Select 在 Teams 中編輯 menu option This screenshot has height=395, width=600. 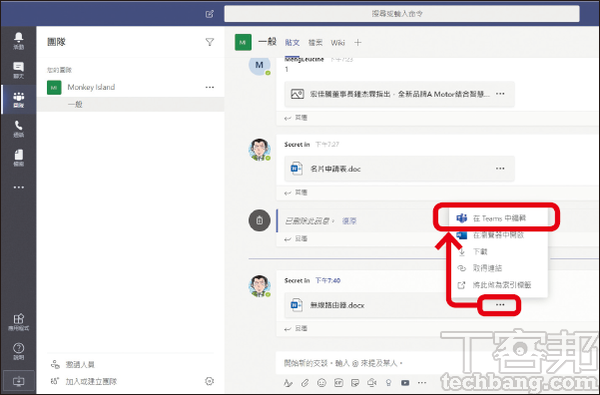[x=499, y=218]
